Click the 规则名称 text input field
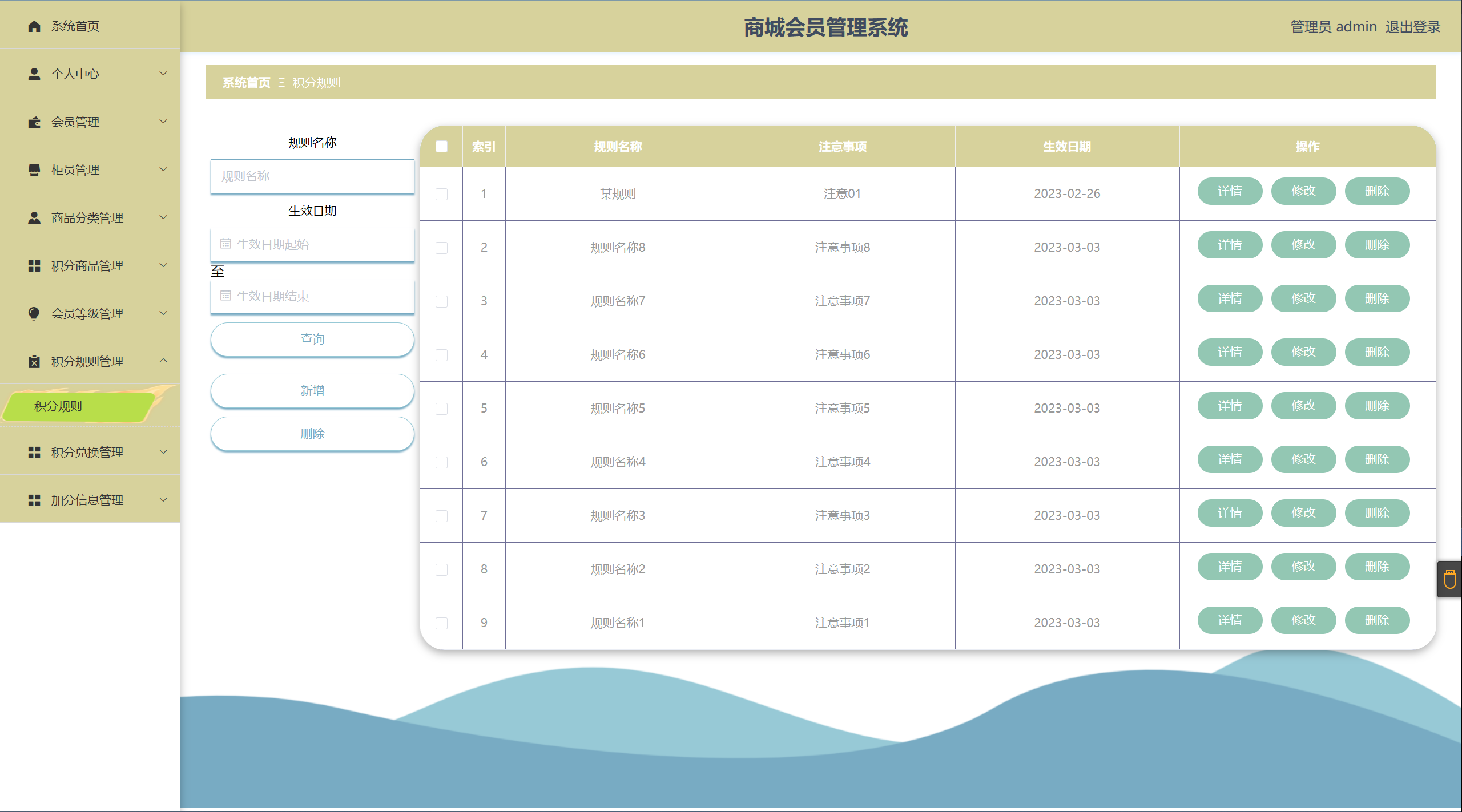 (312, 176)
